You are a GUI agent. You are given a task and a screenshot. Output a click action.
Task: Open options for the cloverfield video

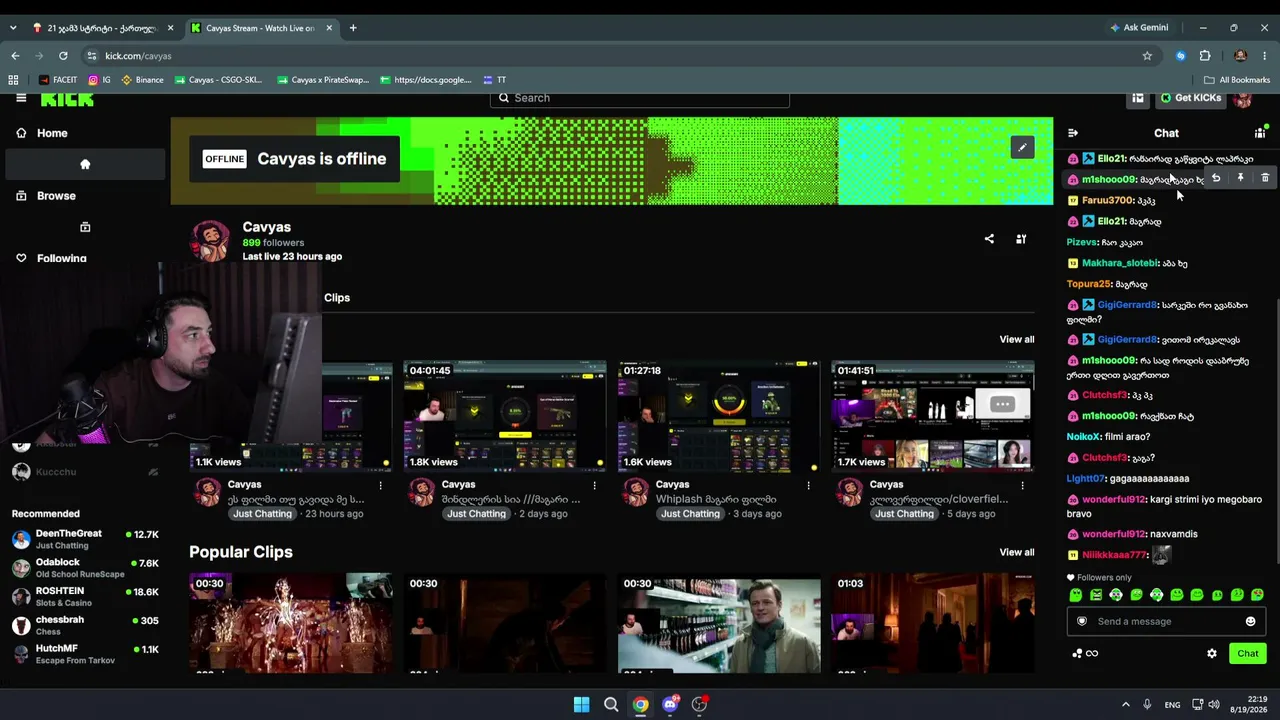(1022, 486)
